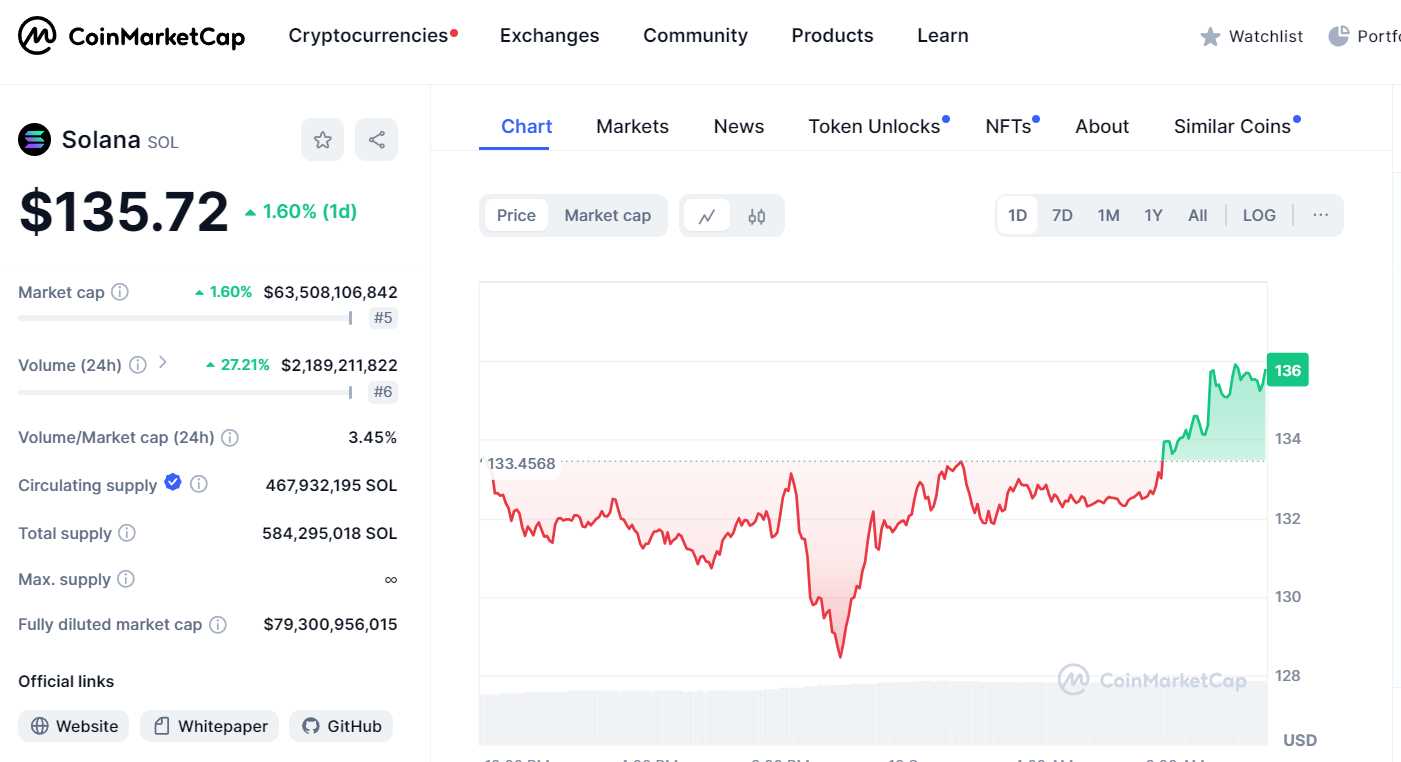The height and width of the screenshot is (762, 1401).
Task: Click the Market cap info icon
Action: coord(120,292)
